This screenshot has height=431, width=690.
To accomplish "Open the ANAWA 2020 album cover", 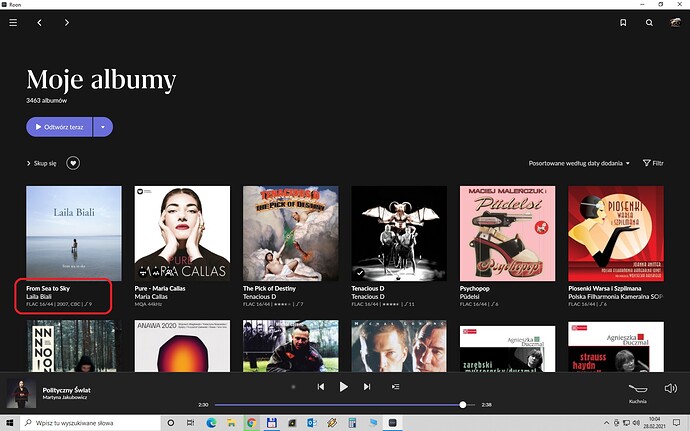I will 182,346.
